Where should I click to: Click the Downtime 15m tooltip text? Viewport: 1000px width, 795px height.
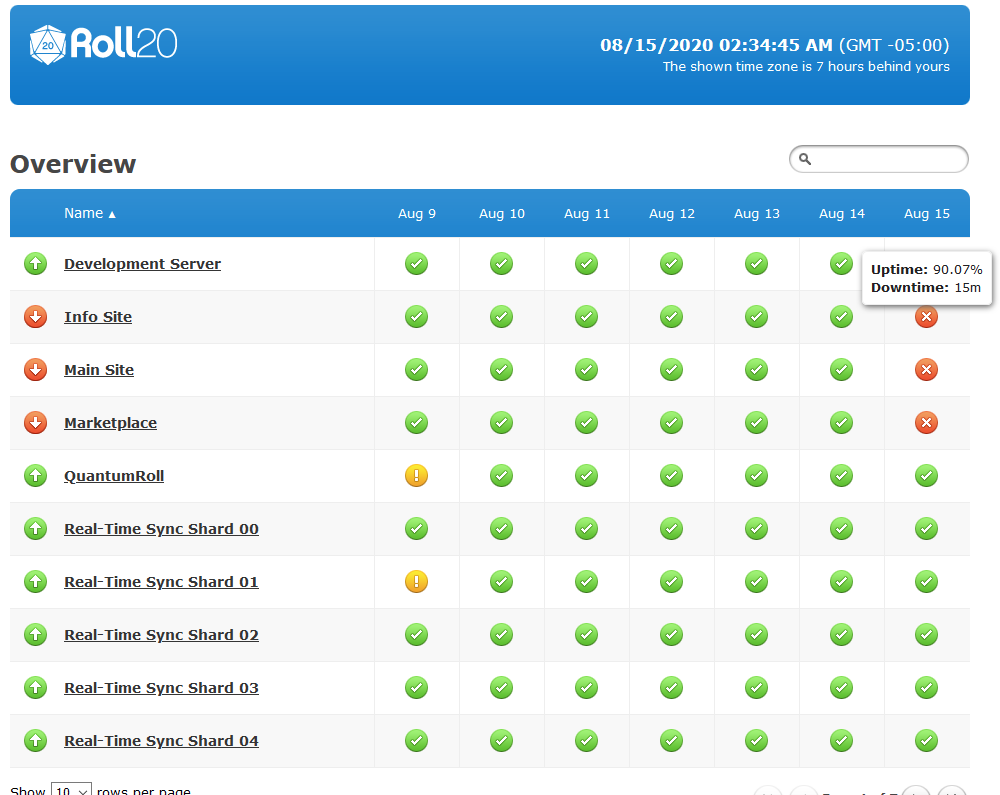tap(926, 288)
